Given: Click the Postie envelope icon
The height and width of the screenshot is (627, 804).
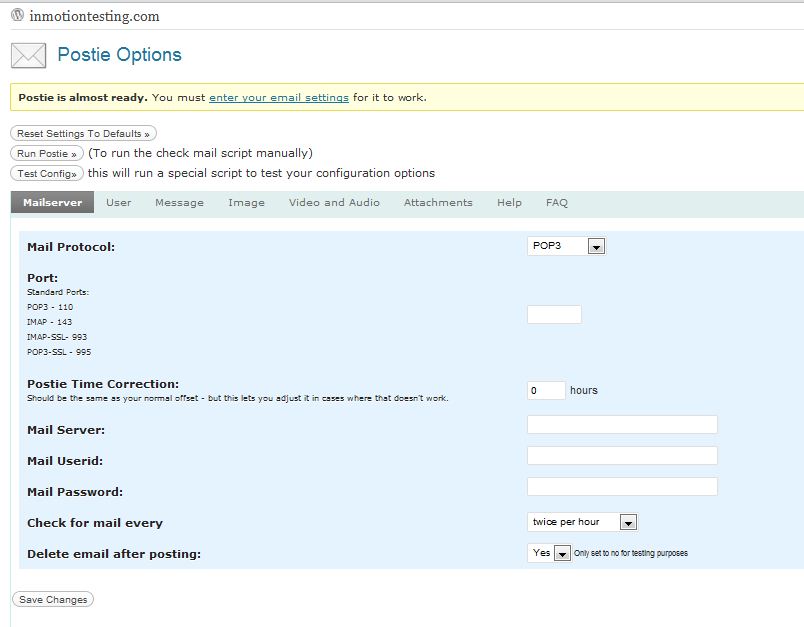Looking at the screenshot, I should 28,55.
